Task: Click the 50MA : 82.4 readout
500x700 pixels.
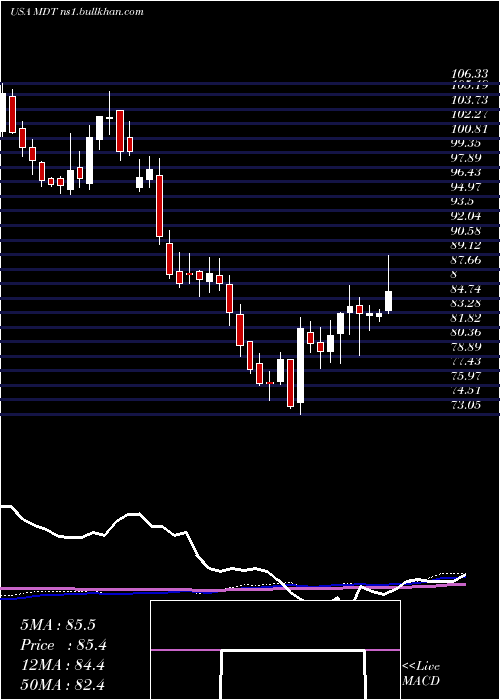Action: click(x=62, y=685)
